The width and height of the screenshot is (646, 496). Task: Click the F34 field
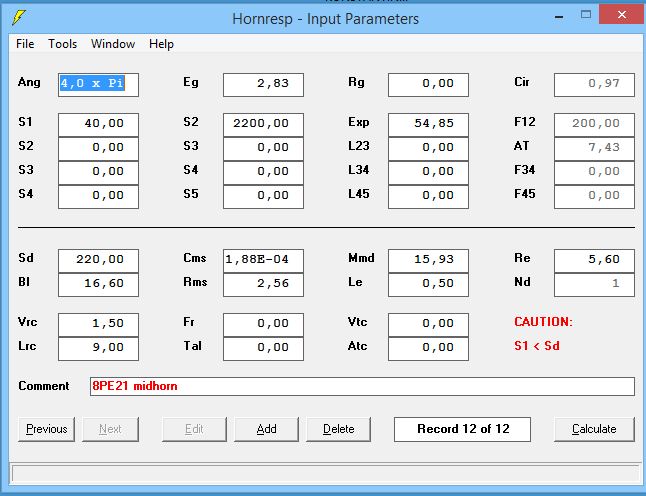click(594, 173)
